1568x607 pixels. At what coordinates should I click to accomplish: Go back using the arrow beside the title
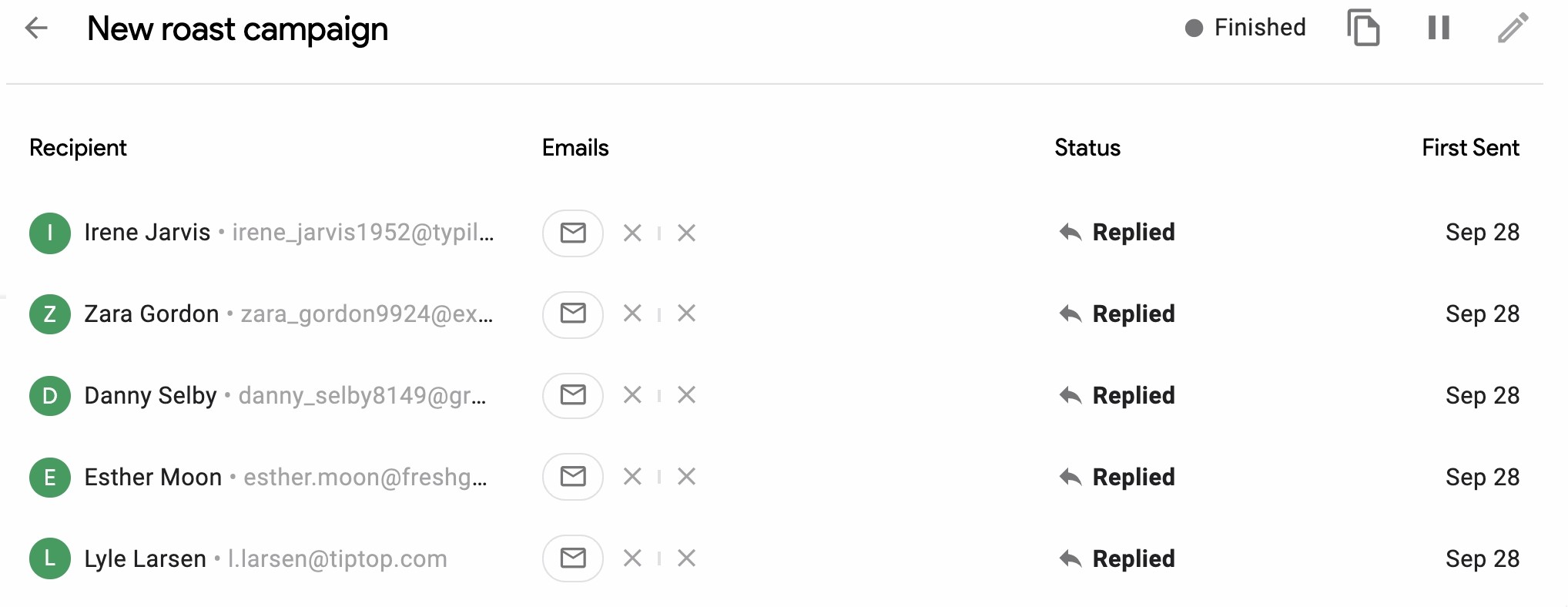coord(35,29)
